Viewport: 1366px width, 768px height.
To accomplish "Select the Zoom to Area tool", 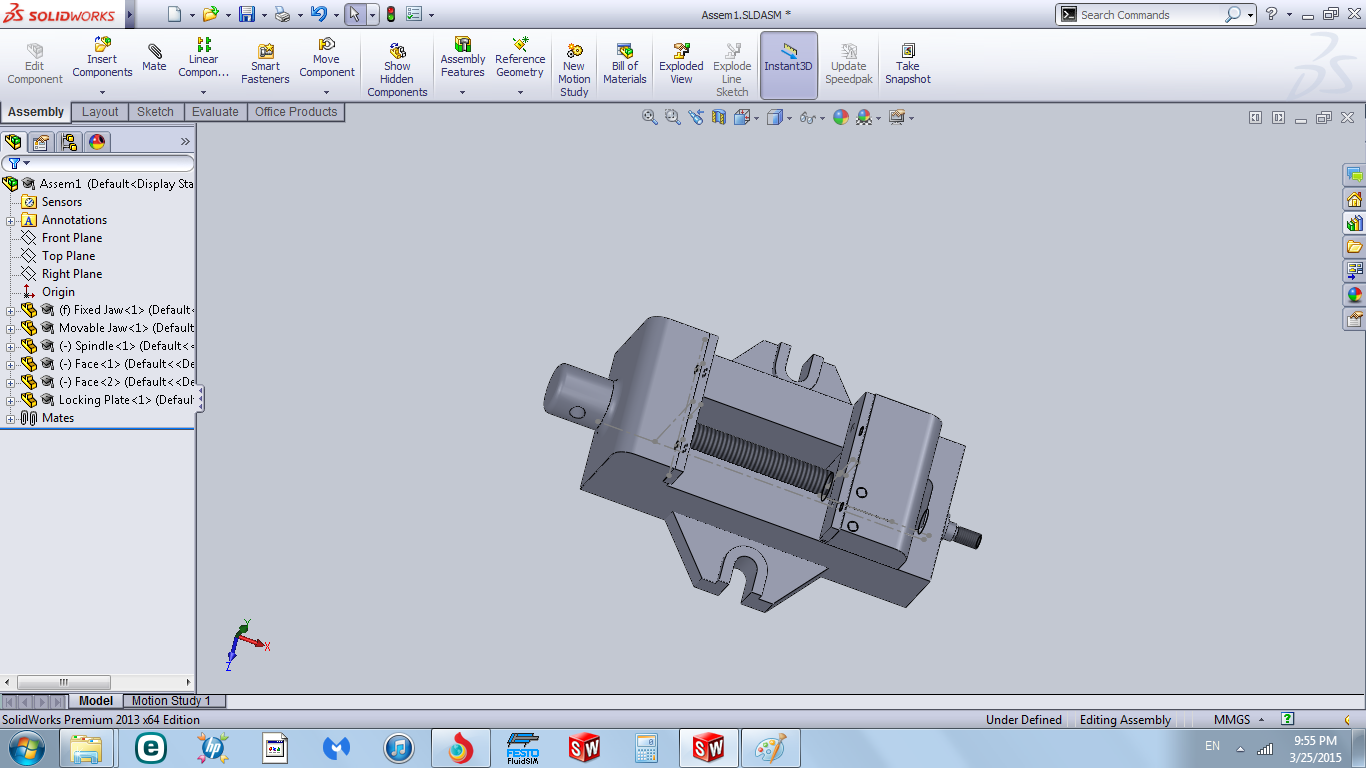I will click(x=673, y=117).
